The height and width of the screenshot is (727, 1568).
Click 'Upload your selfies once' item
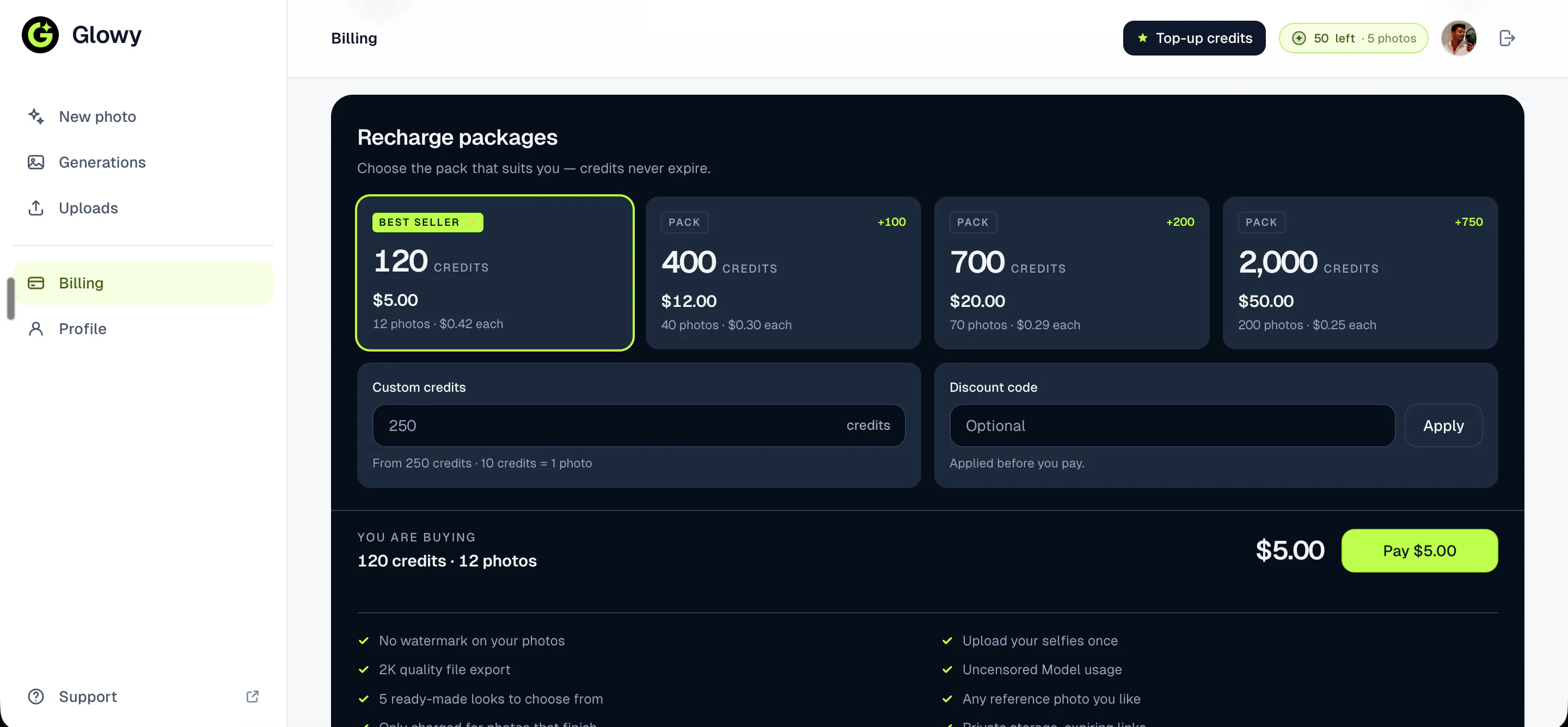tap(1040, 640)
